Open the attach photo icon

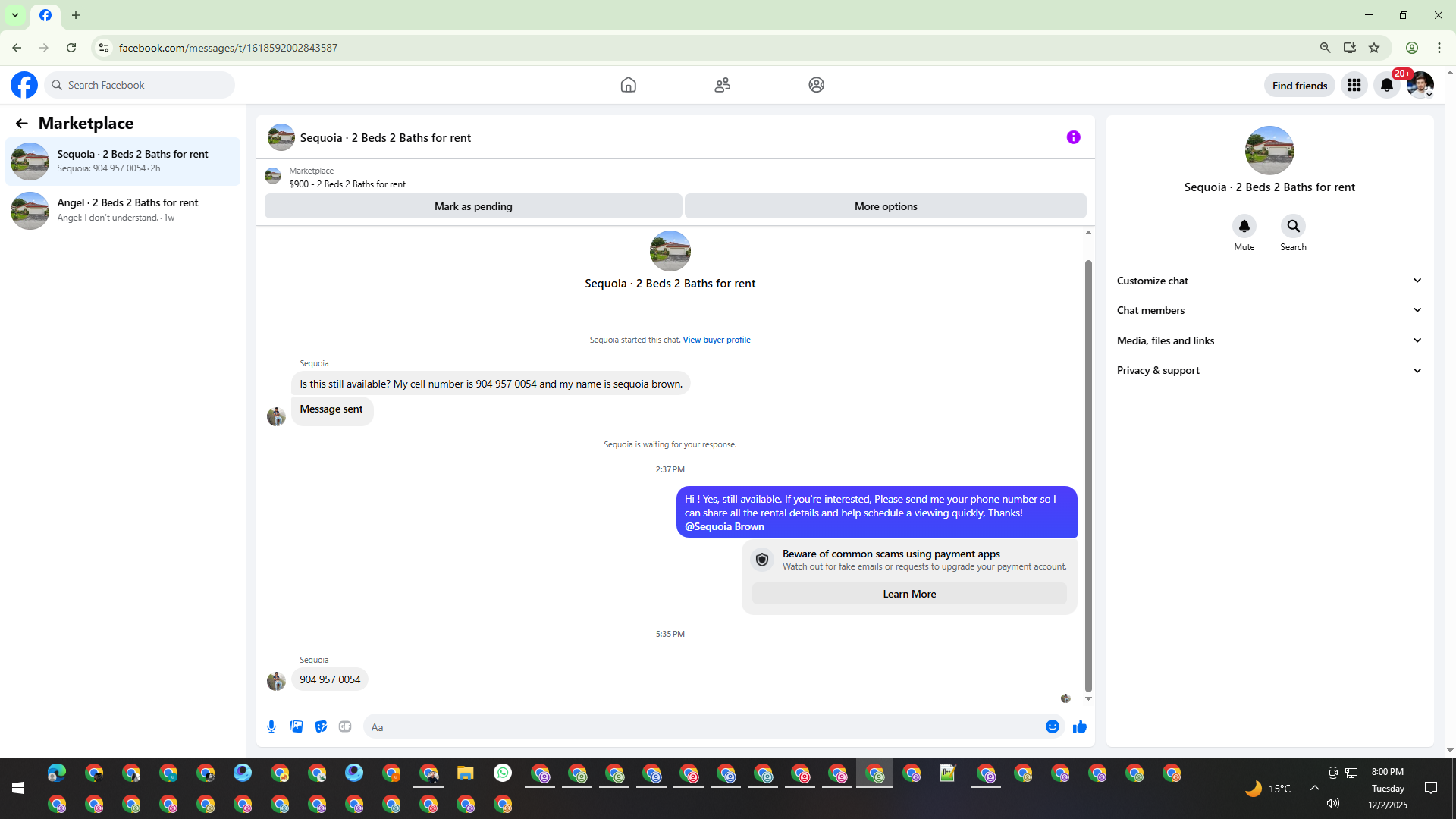point(297,726)
